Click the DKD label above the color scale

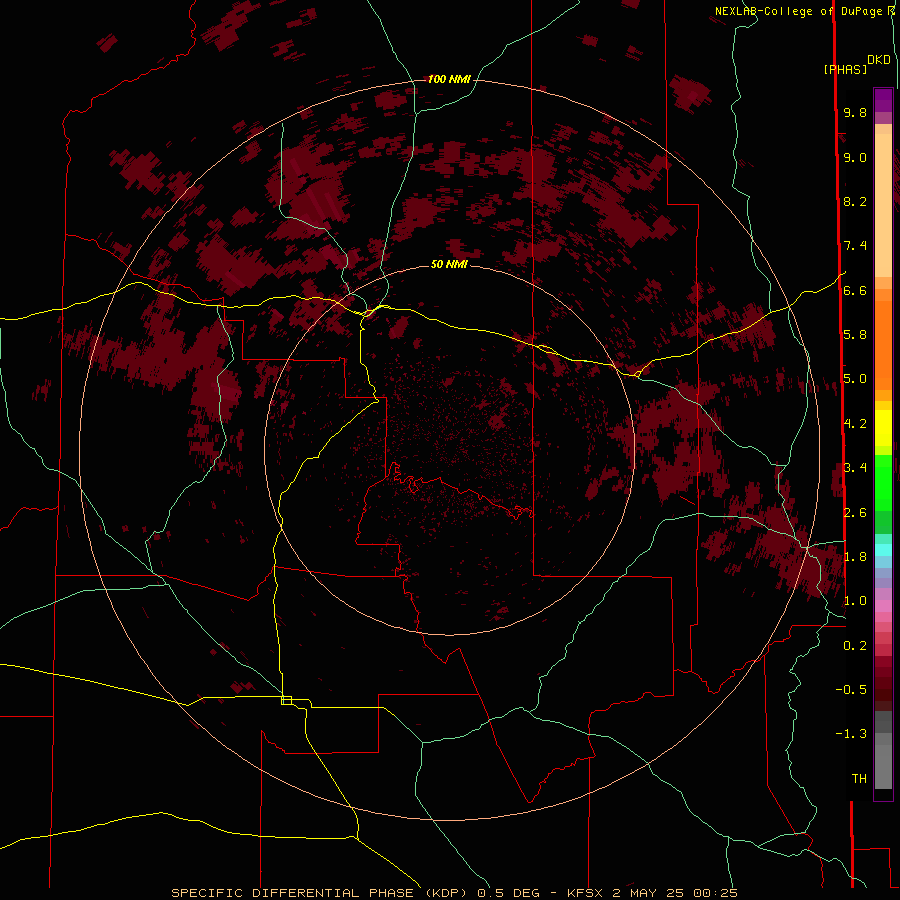click(x=879, y=60)
